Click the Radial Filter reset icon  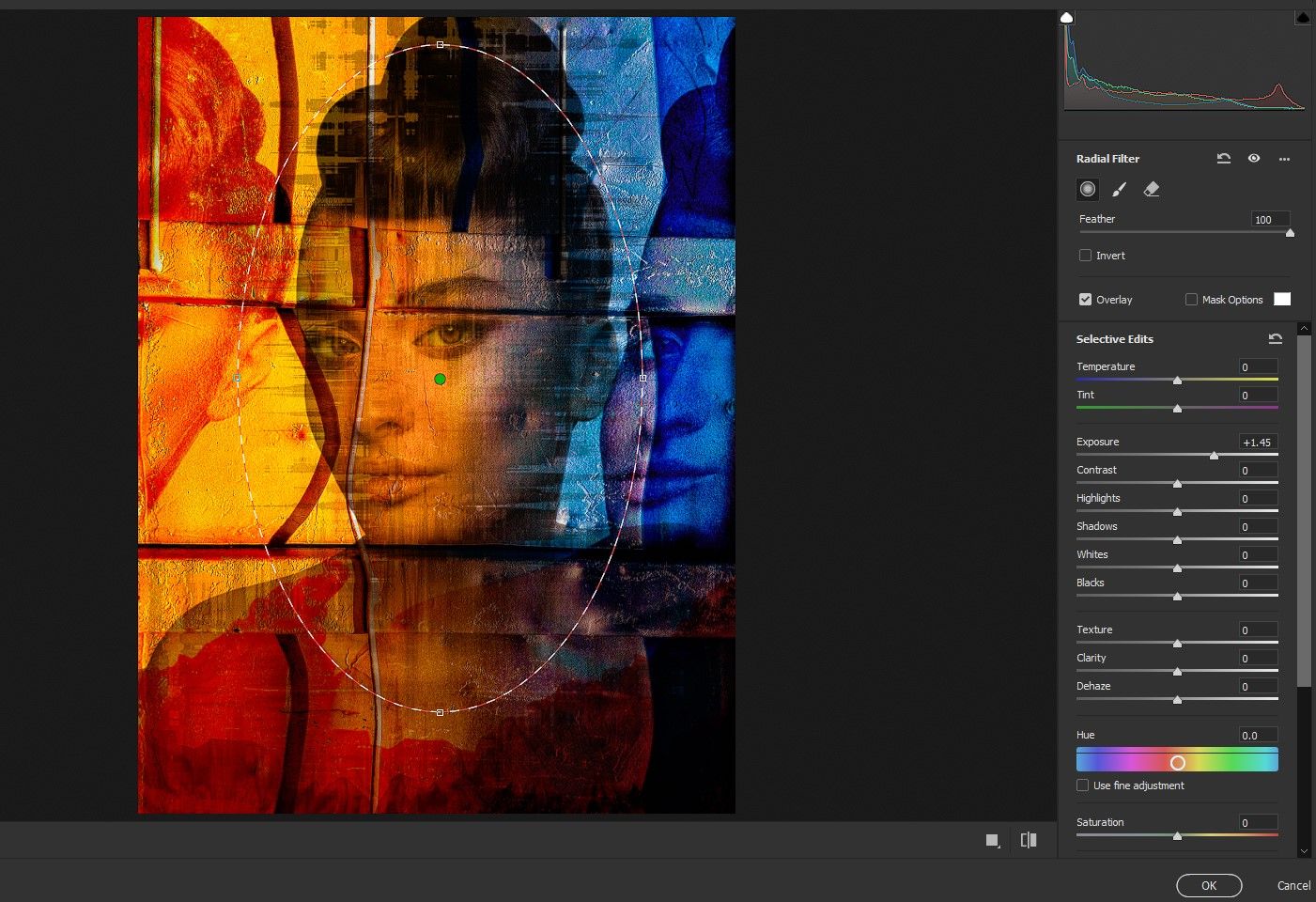(x=1223, y=158)
